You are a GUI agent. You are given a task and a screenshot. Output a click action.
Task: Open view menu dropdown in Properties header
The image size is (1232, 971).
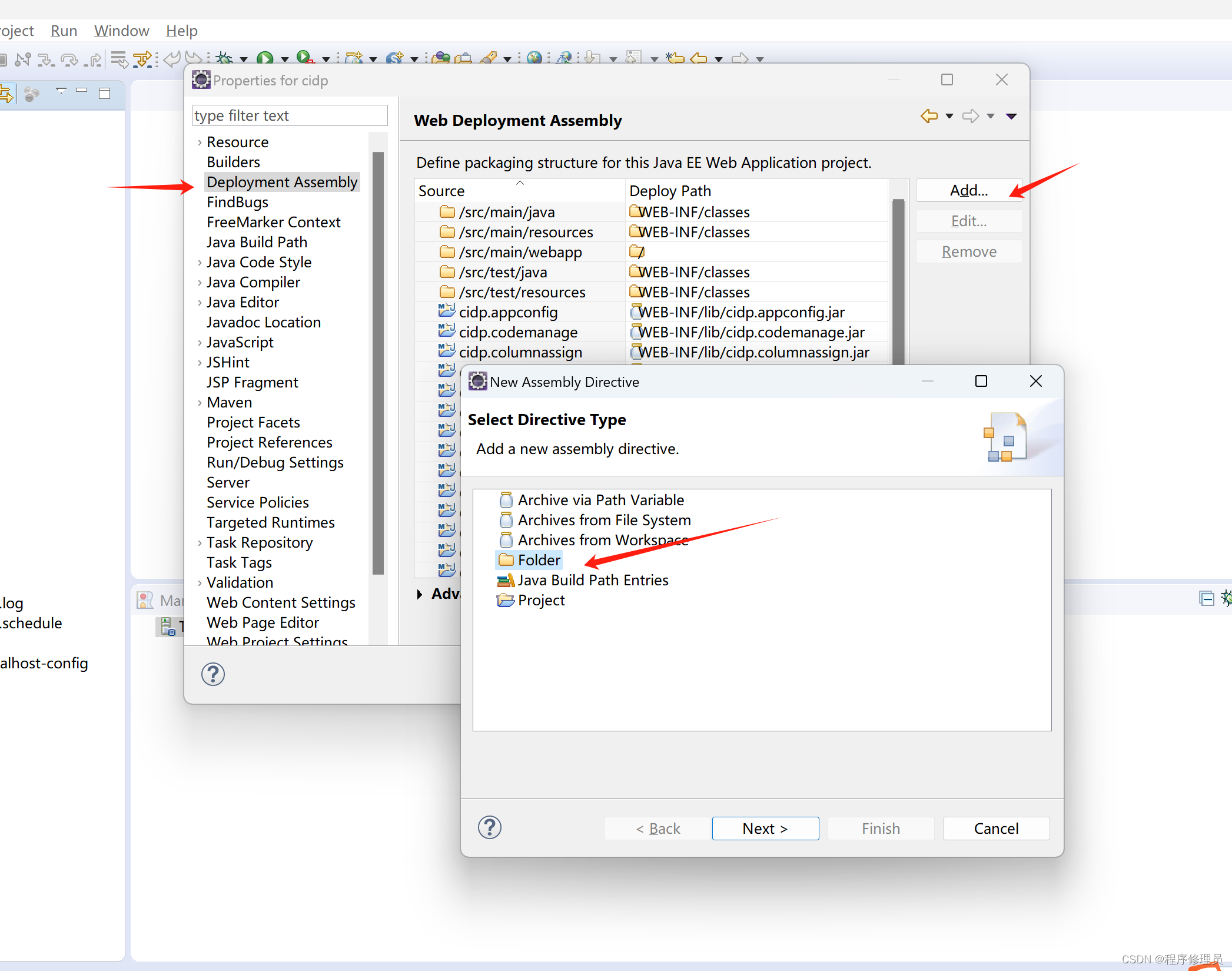(x=1011, y=116)
